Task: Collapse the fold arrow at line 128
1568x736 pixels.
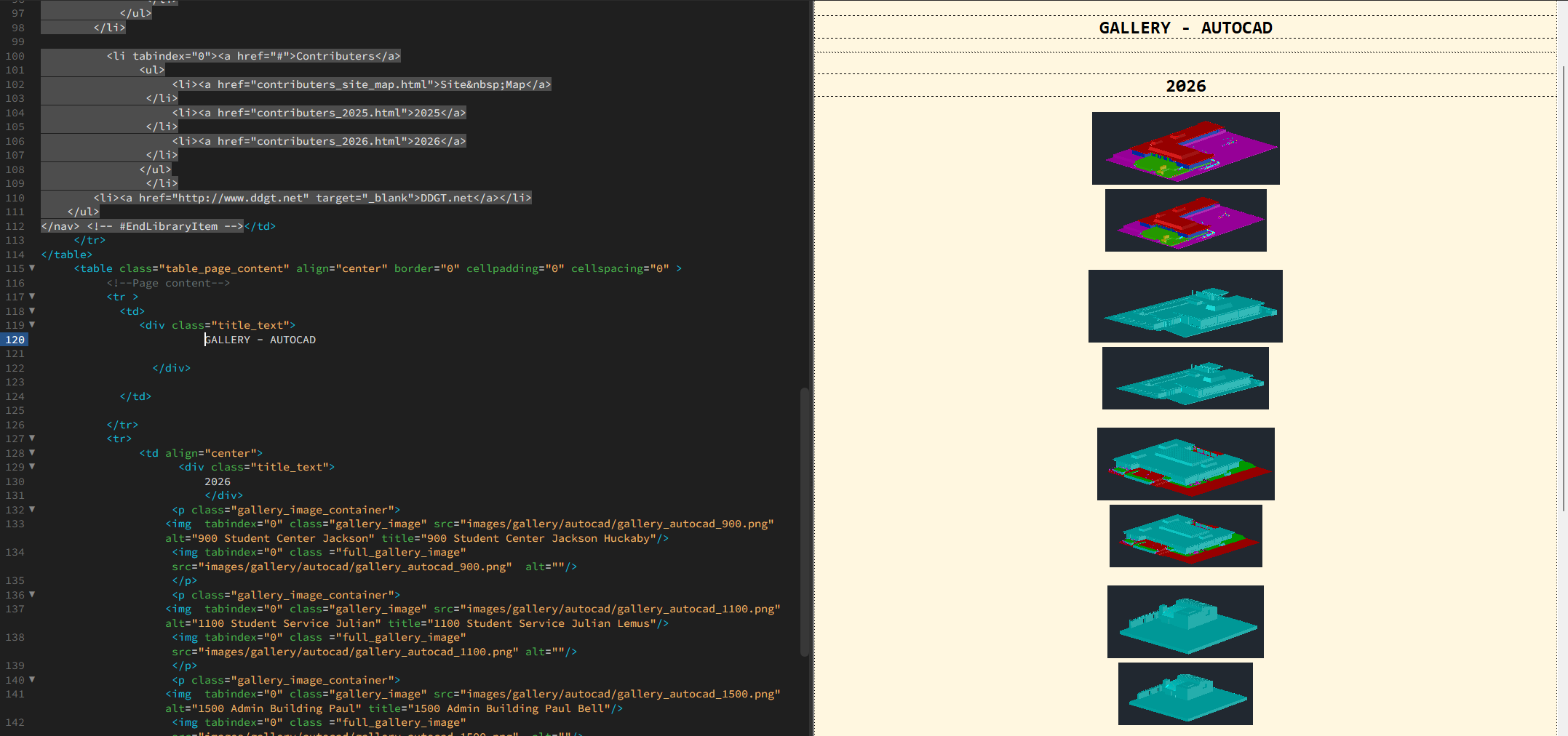Action: (x=32, y=452)
